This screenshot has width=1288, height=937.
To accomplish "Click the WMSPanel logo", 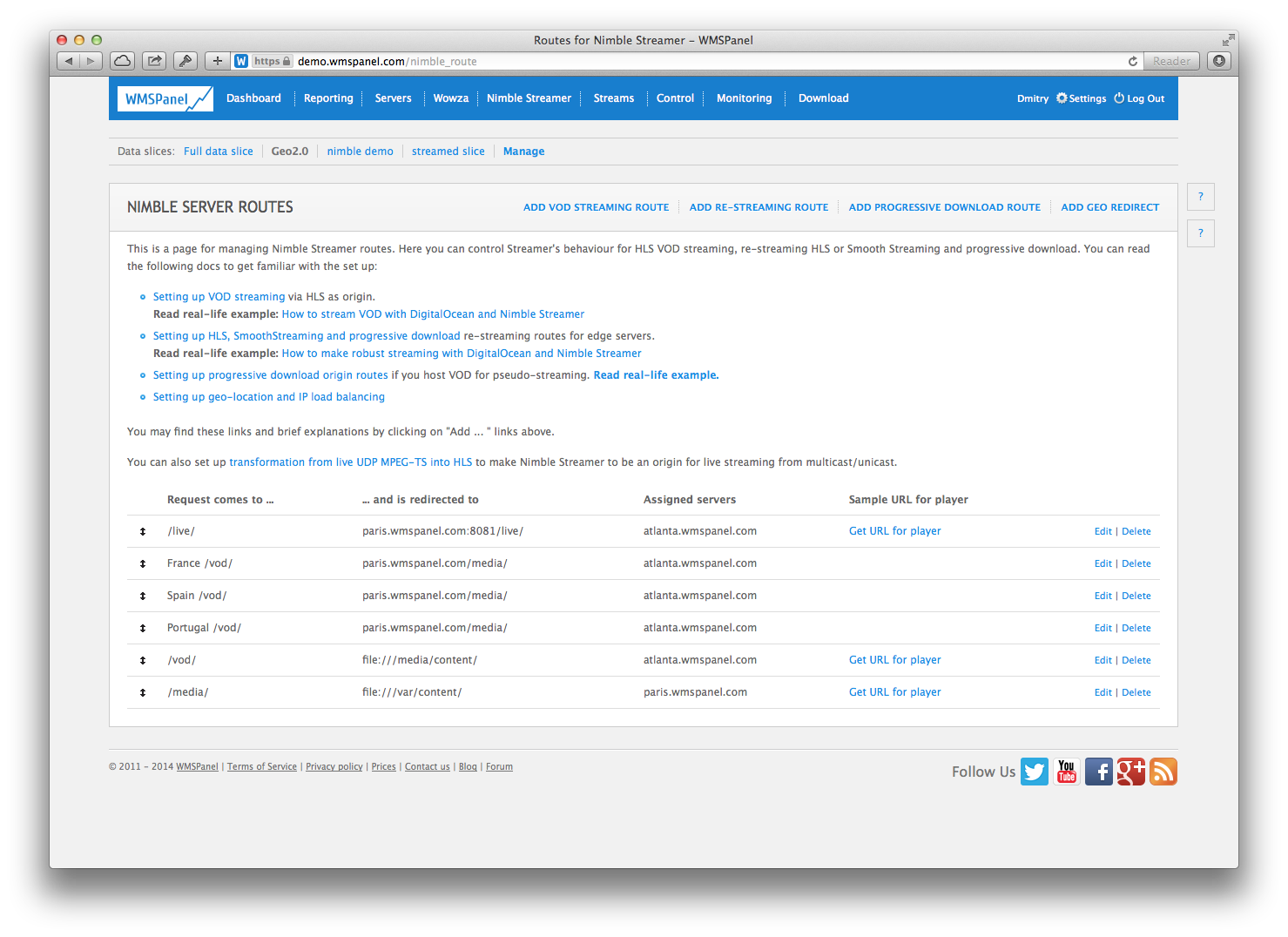I will pyautogui.click(x=165, y=98).
